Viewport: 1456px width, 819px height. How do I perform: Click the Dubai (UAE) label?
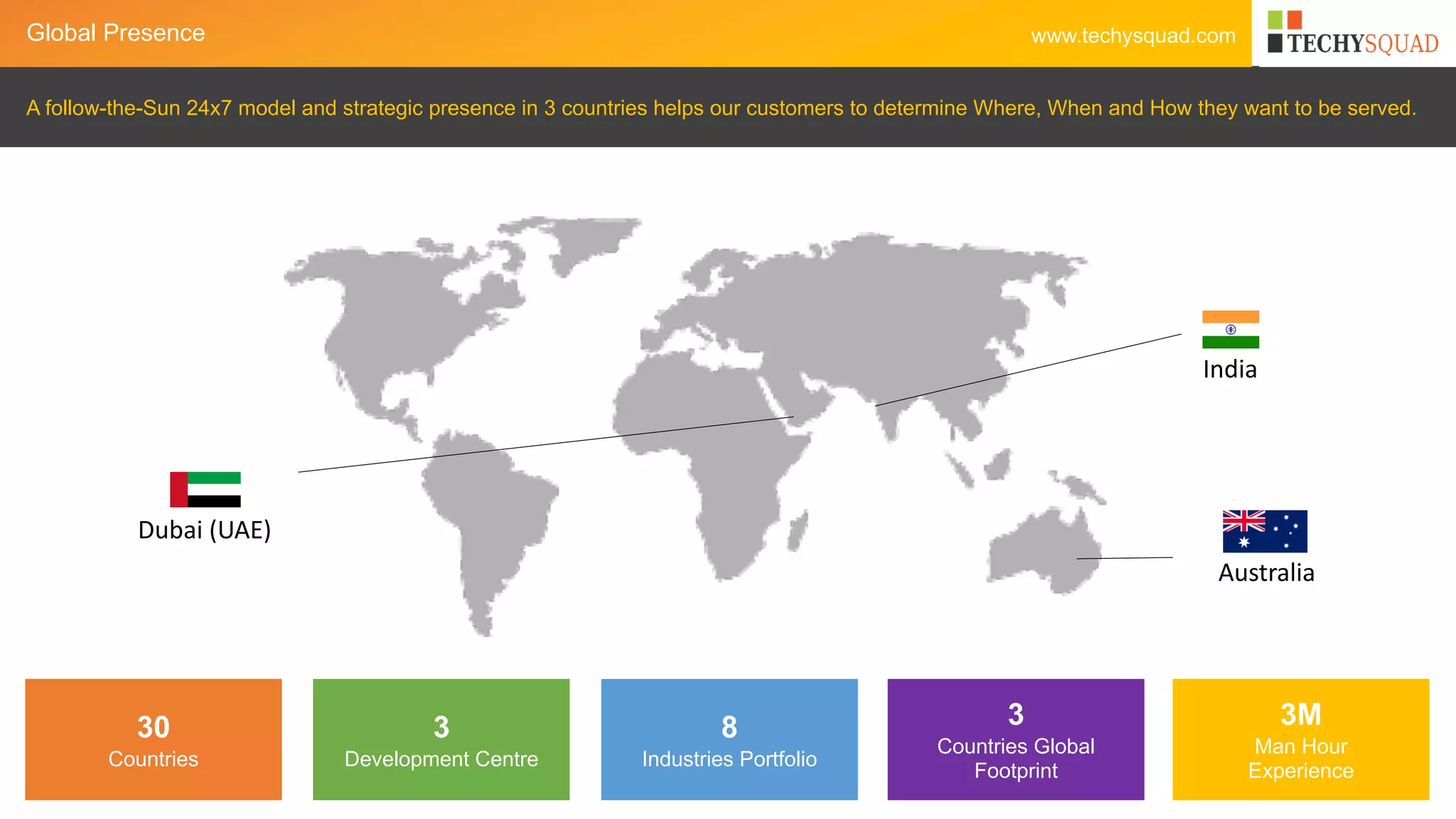point(205,530)
